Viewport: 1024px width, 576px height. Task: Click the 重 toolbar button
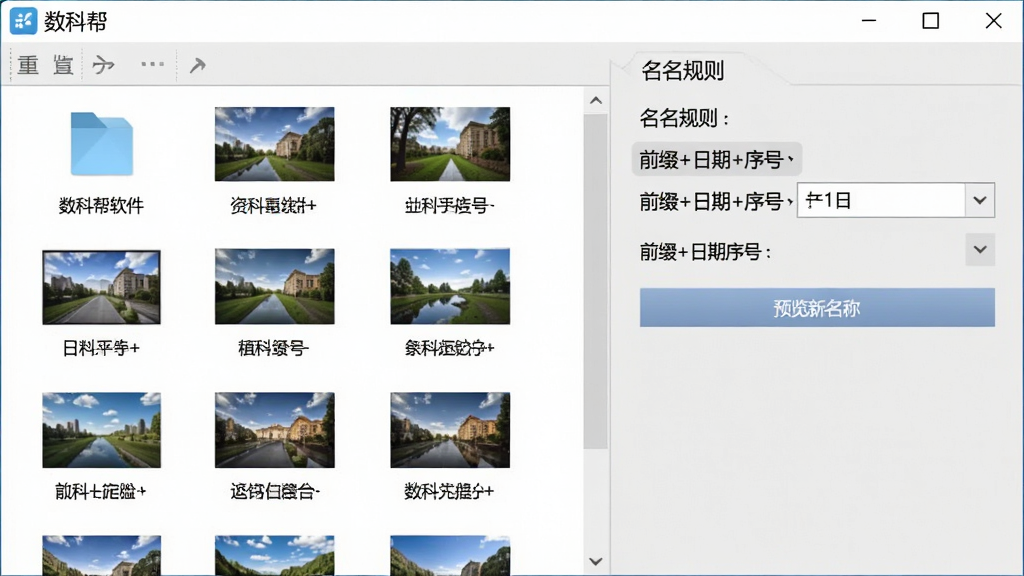[x=28, y=65]
